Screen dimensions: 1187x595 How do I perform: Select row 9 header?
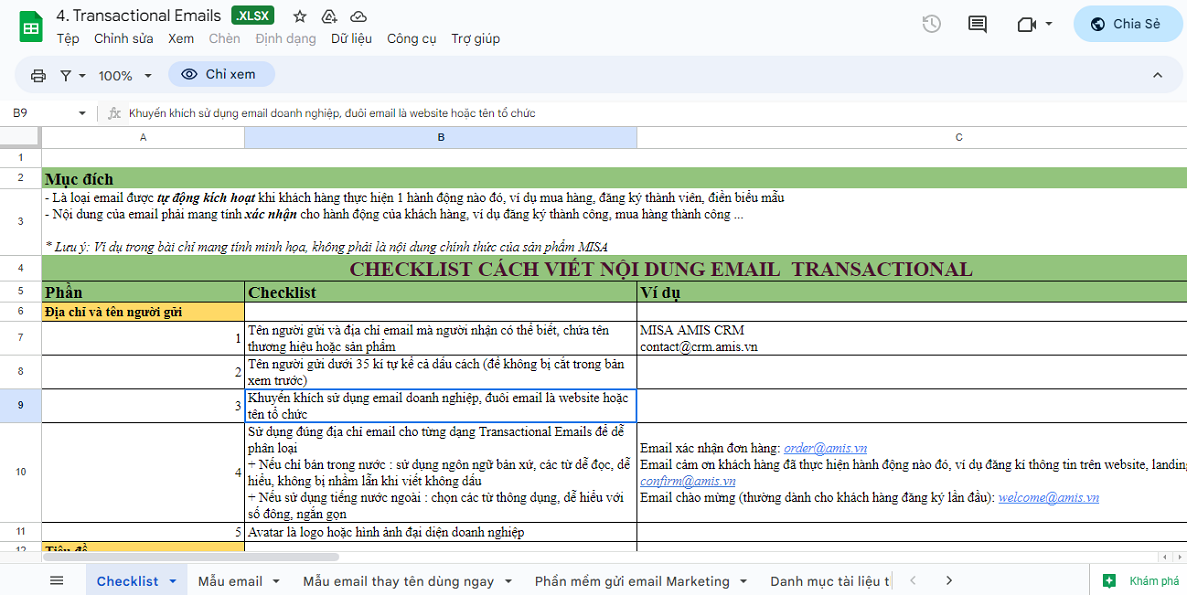[x=20, y=405]
